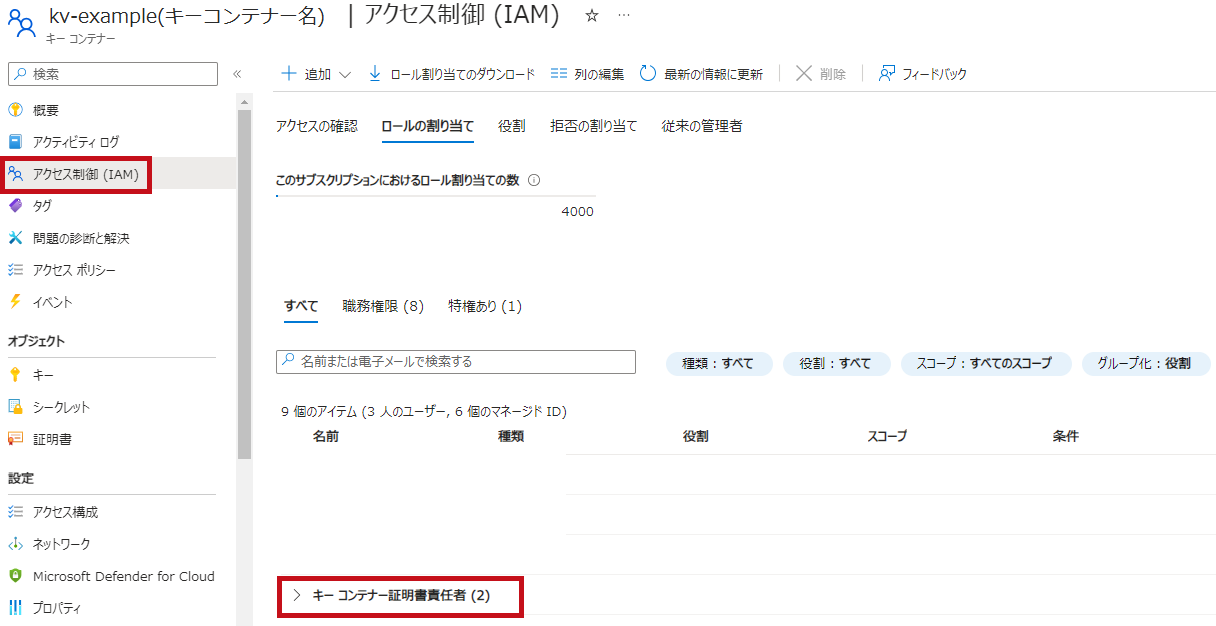Click the 削除 X icon
1216x626 pixels.
[x=803, y=73]
